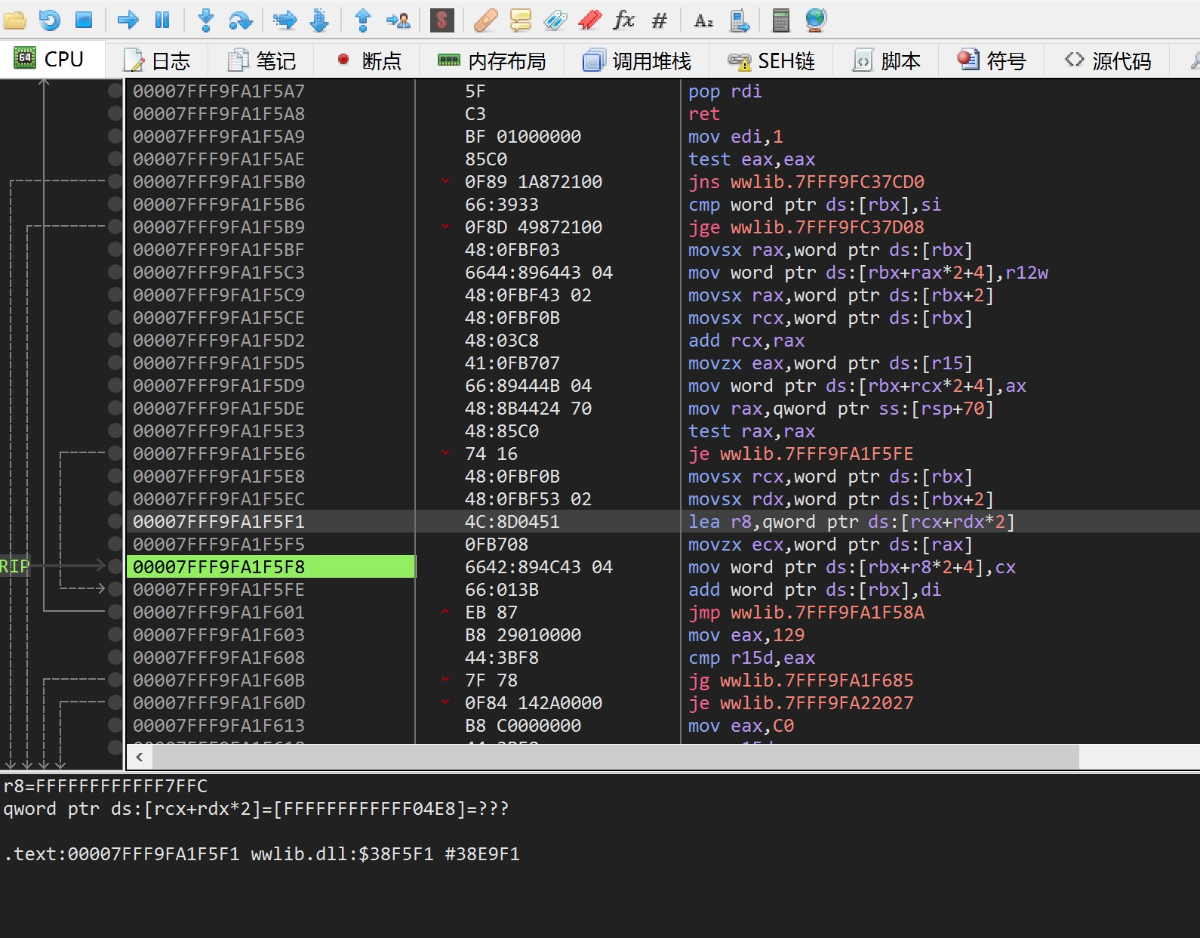
Task: Click the 'jge wwlib.7FFF9FC37D08' instruction
Action: [806, 227]
